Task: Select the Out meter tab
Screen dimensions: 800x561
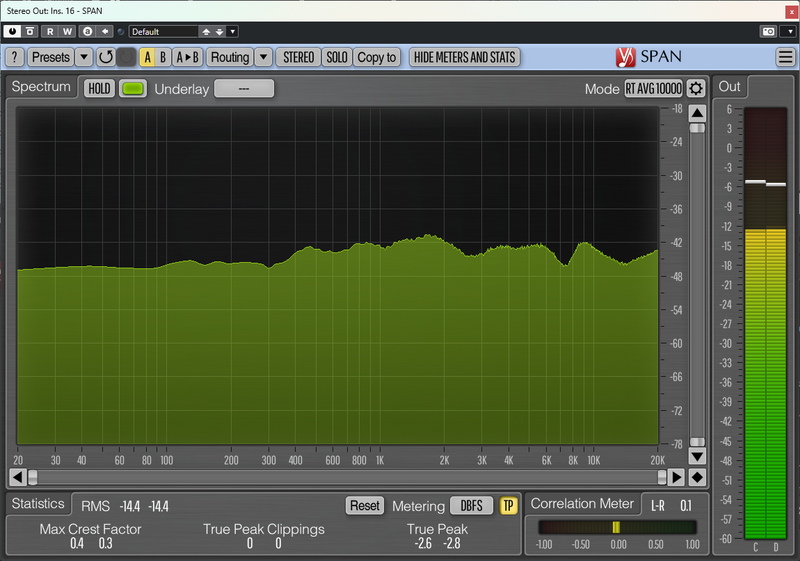Action: (730, 87)
